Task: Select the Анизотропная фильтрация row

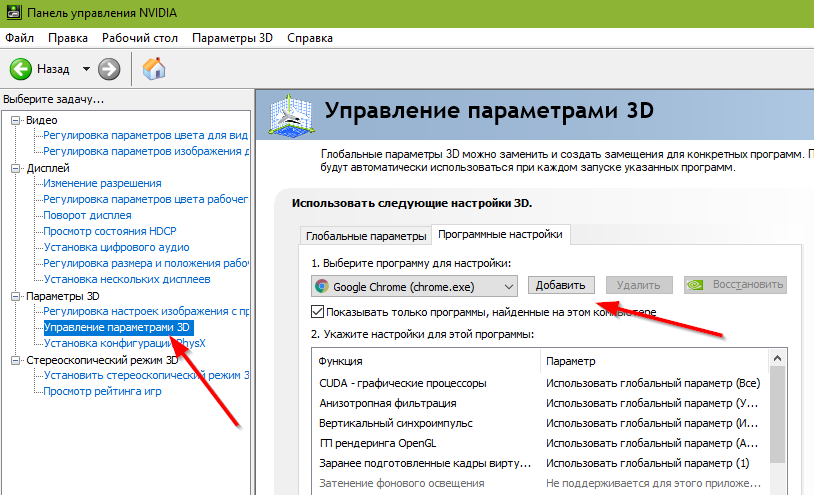Action: pyautogui.click(x=540, y=403)
